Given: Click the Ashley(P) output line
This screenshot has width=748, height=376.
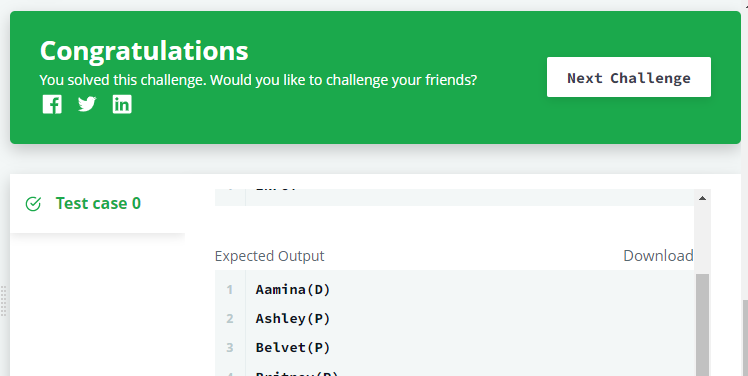Looking at the screenshot, I should (x=292, y=318).
